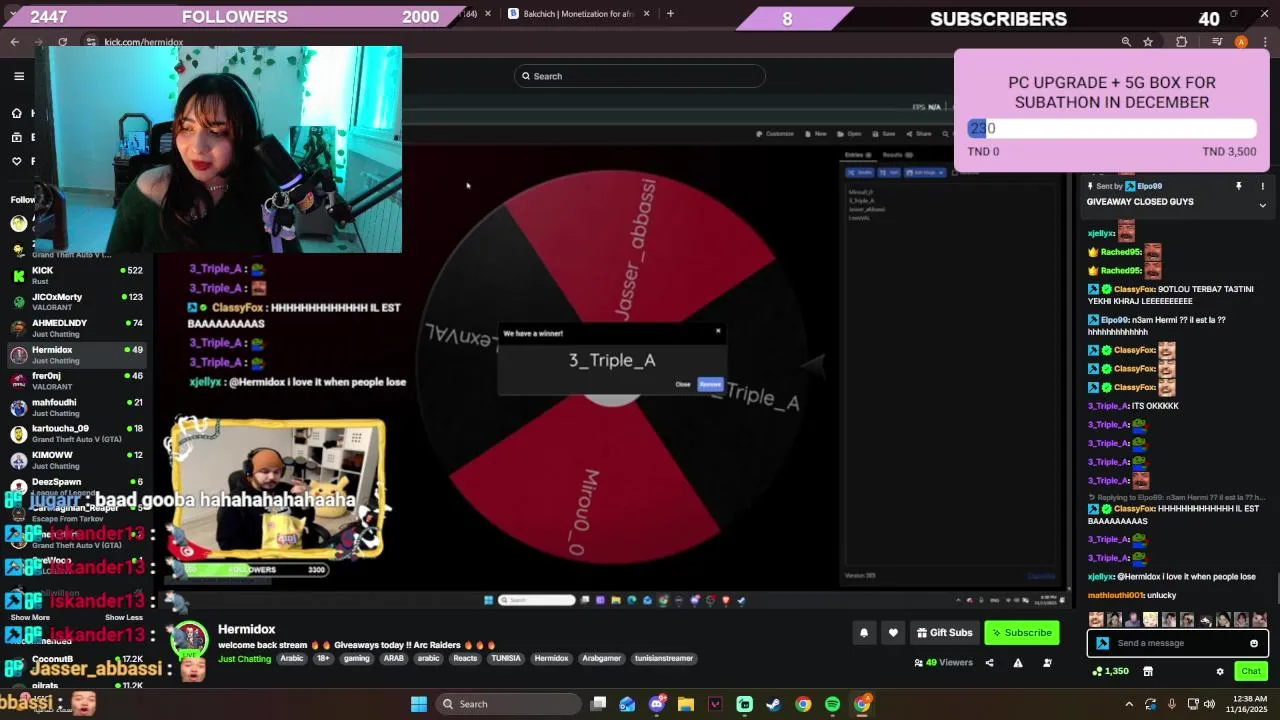The height and width of the screenshot is (720, 1280).
Task: Open Discord from the taskbar
Action: tap(657, 704)
